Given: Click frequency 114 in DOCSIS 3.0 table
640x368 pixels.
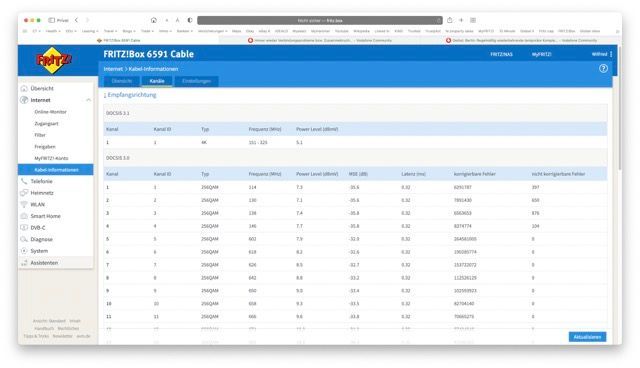Looking at the screenshot, I should 252,187.
